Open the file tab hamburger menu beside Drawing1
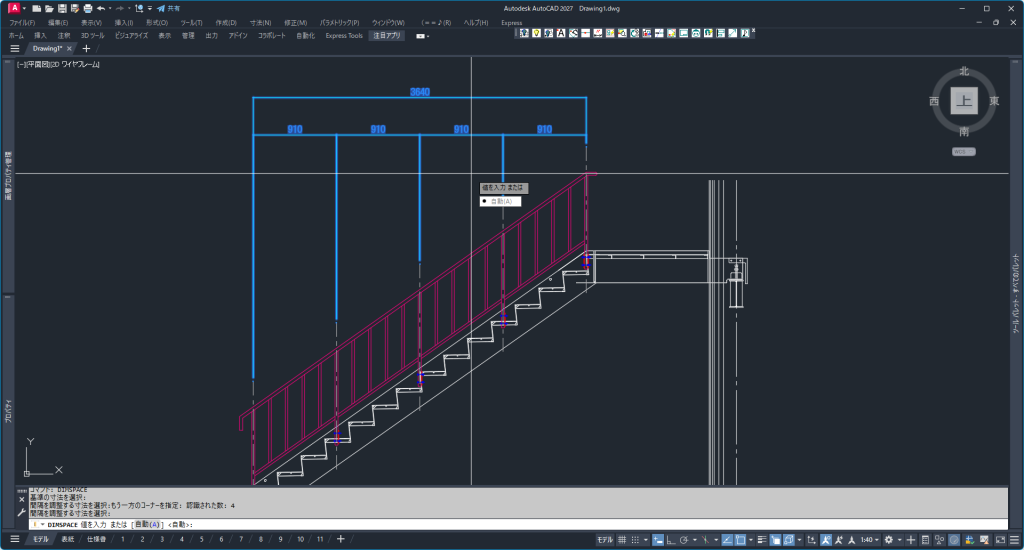The image size is (1024, 550). [x=14, y=48]
